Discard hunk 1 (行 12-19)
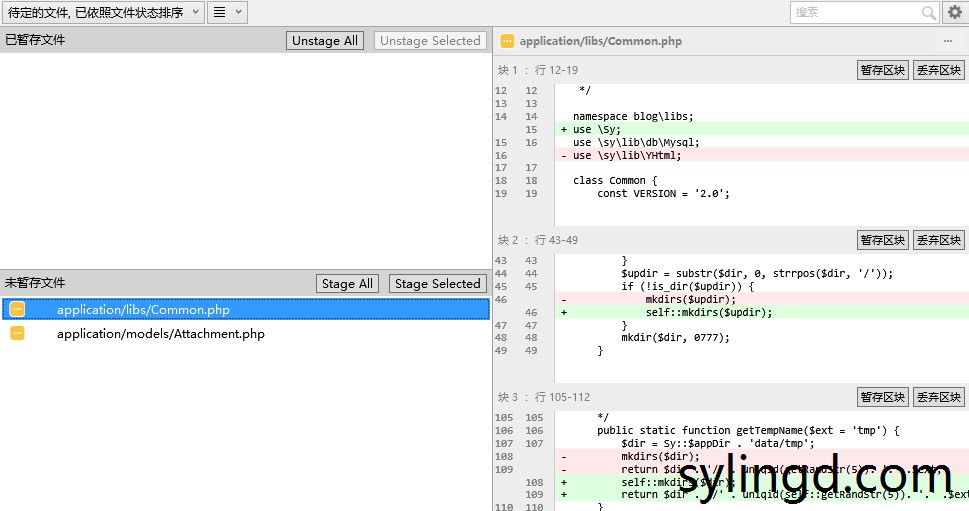 939,70
